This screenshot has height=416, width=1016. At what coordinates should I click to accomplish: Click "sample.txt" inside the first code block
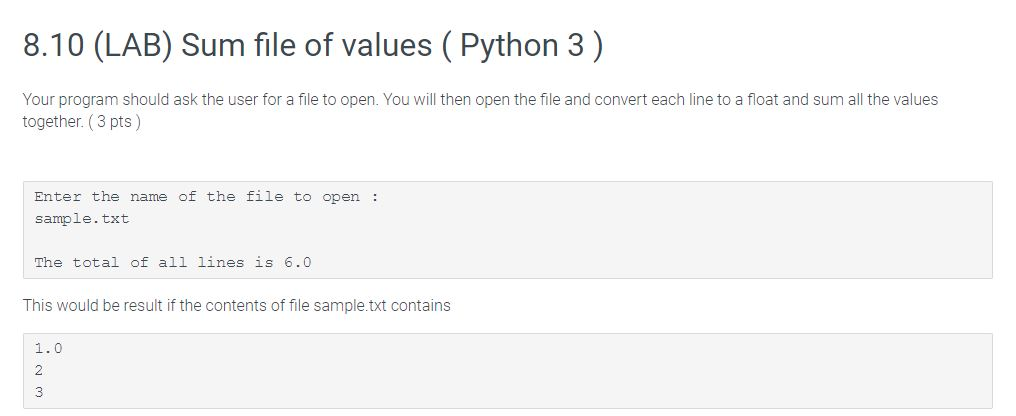[81, 218]
